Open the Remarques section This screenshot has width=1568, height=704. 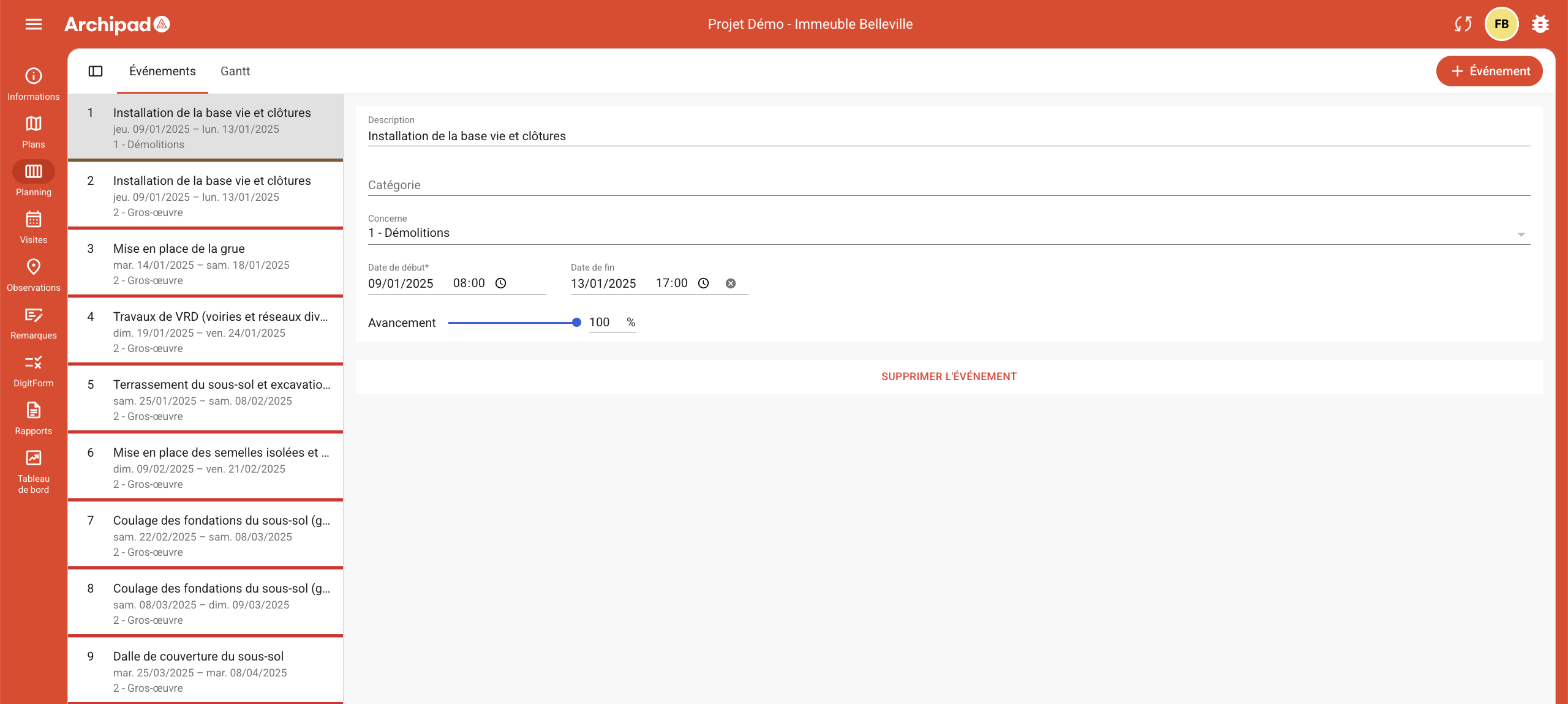tap(34, 323)
